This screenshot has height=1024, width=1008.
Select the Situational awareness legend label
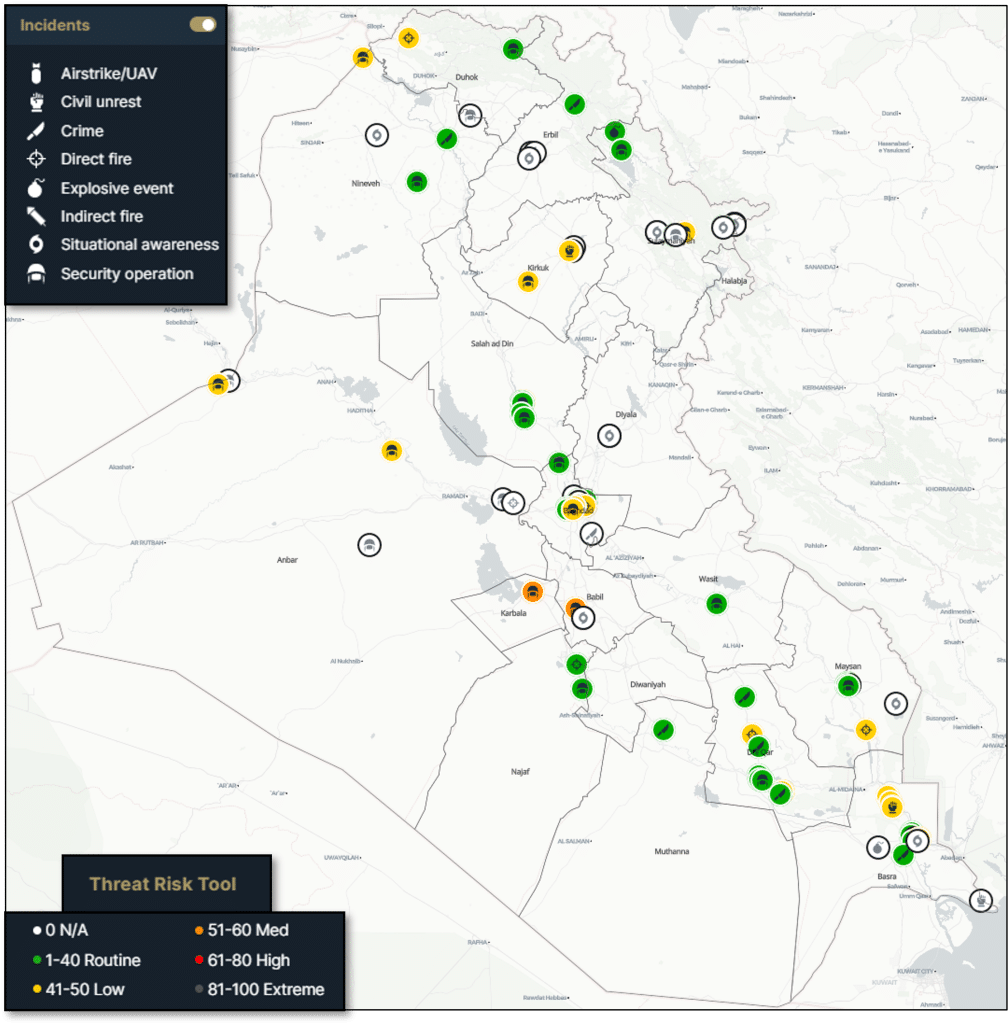tap(140, 244)
